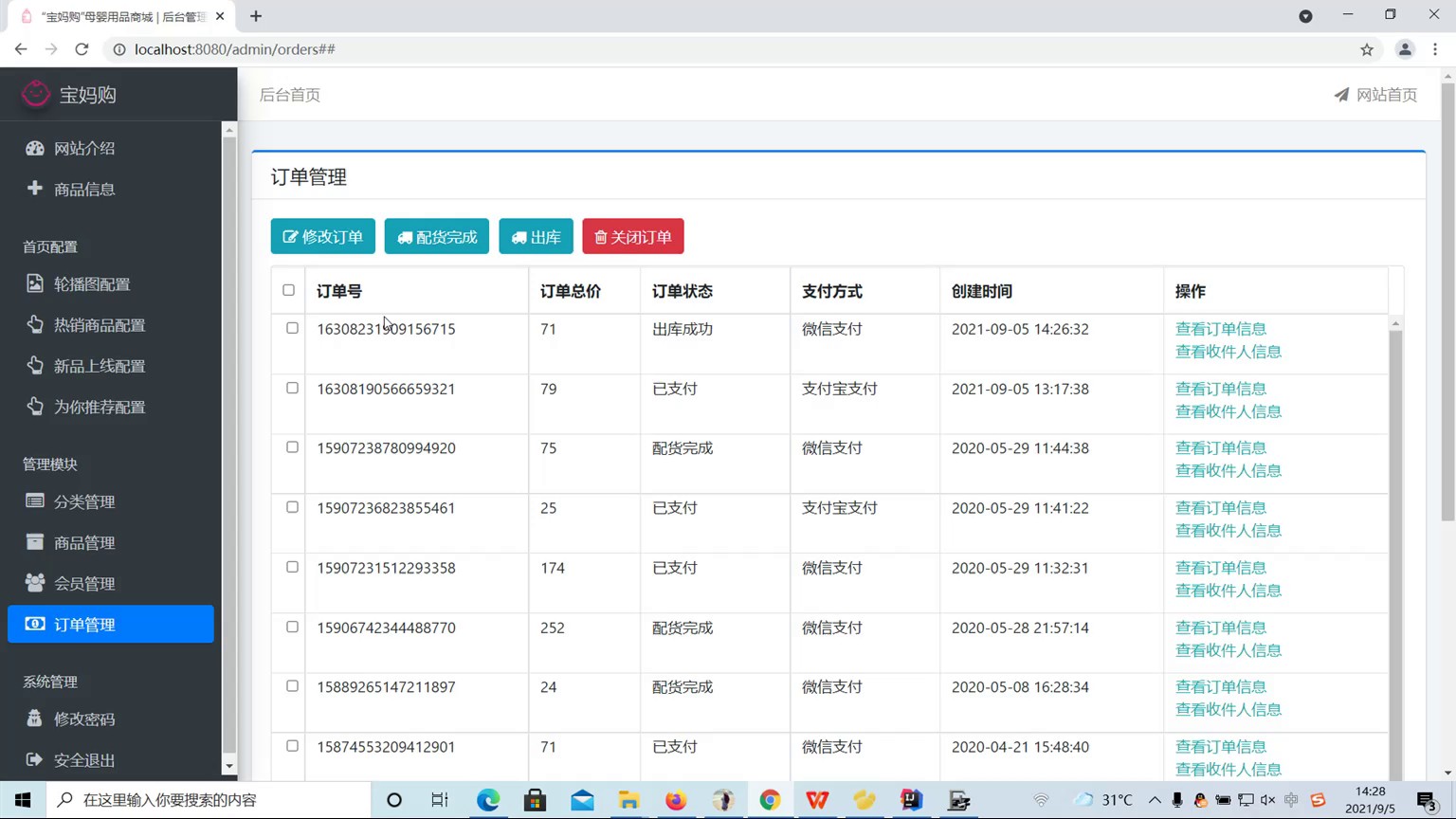The width and height of the screenshot is (1456, 819).
Task: View 查看收件人信息 for order 16308190566659321
Action: [1228, 411]
